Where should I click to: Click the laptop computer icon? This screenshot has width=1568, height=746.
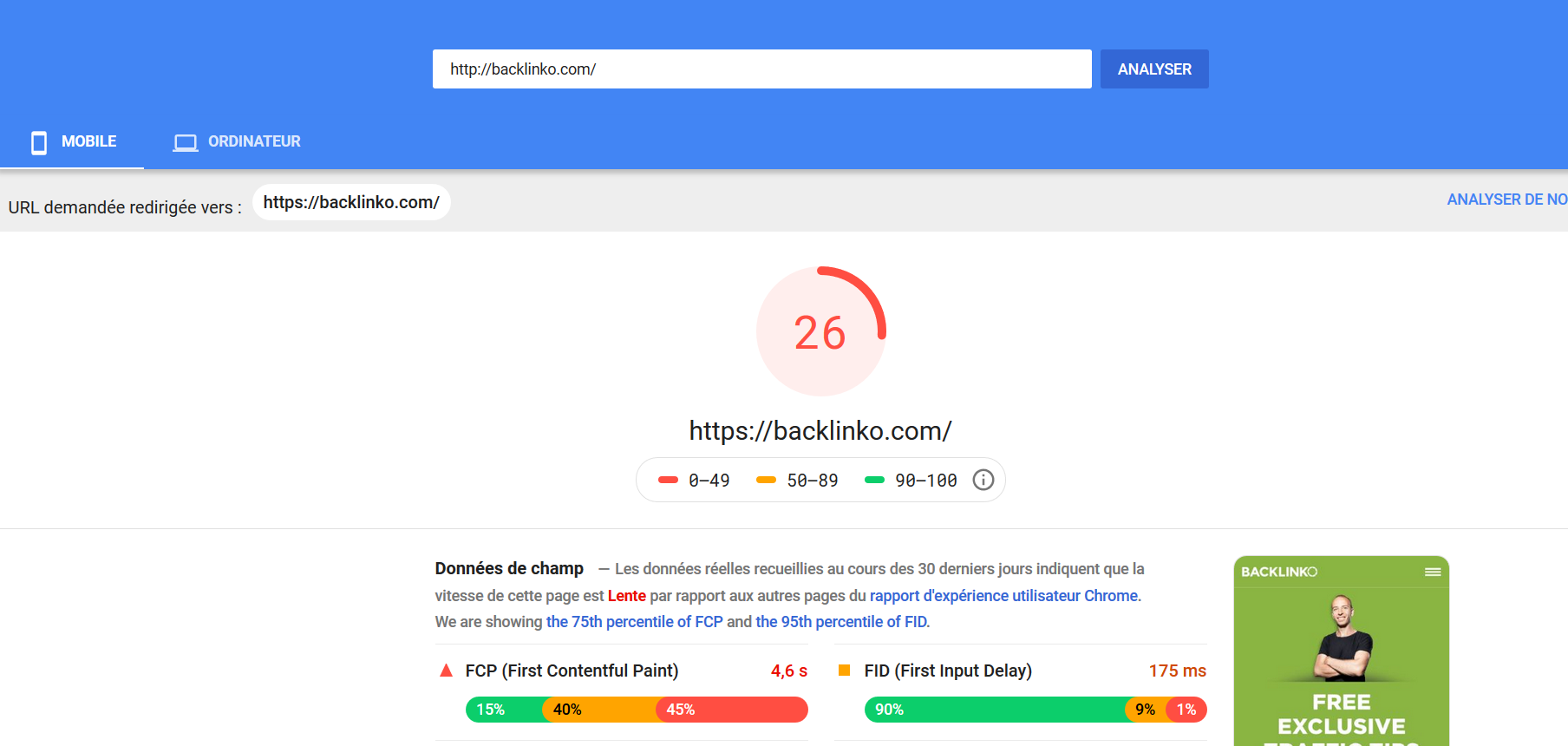(x=186, y=142)
